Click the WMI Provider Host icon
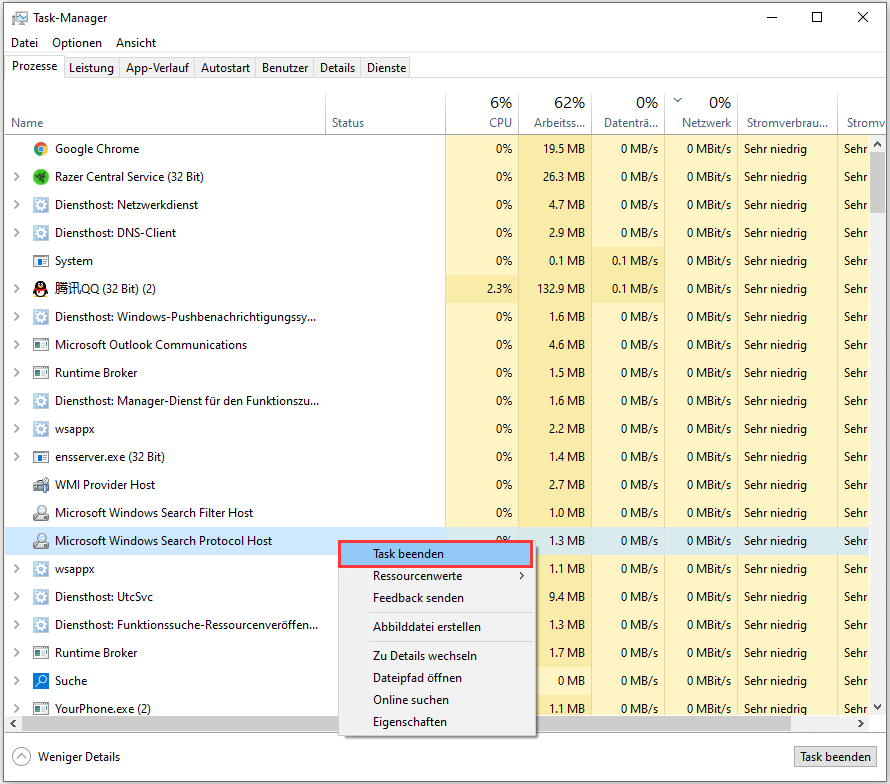890x784 pixels. 40,485
